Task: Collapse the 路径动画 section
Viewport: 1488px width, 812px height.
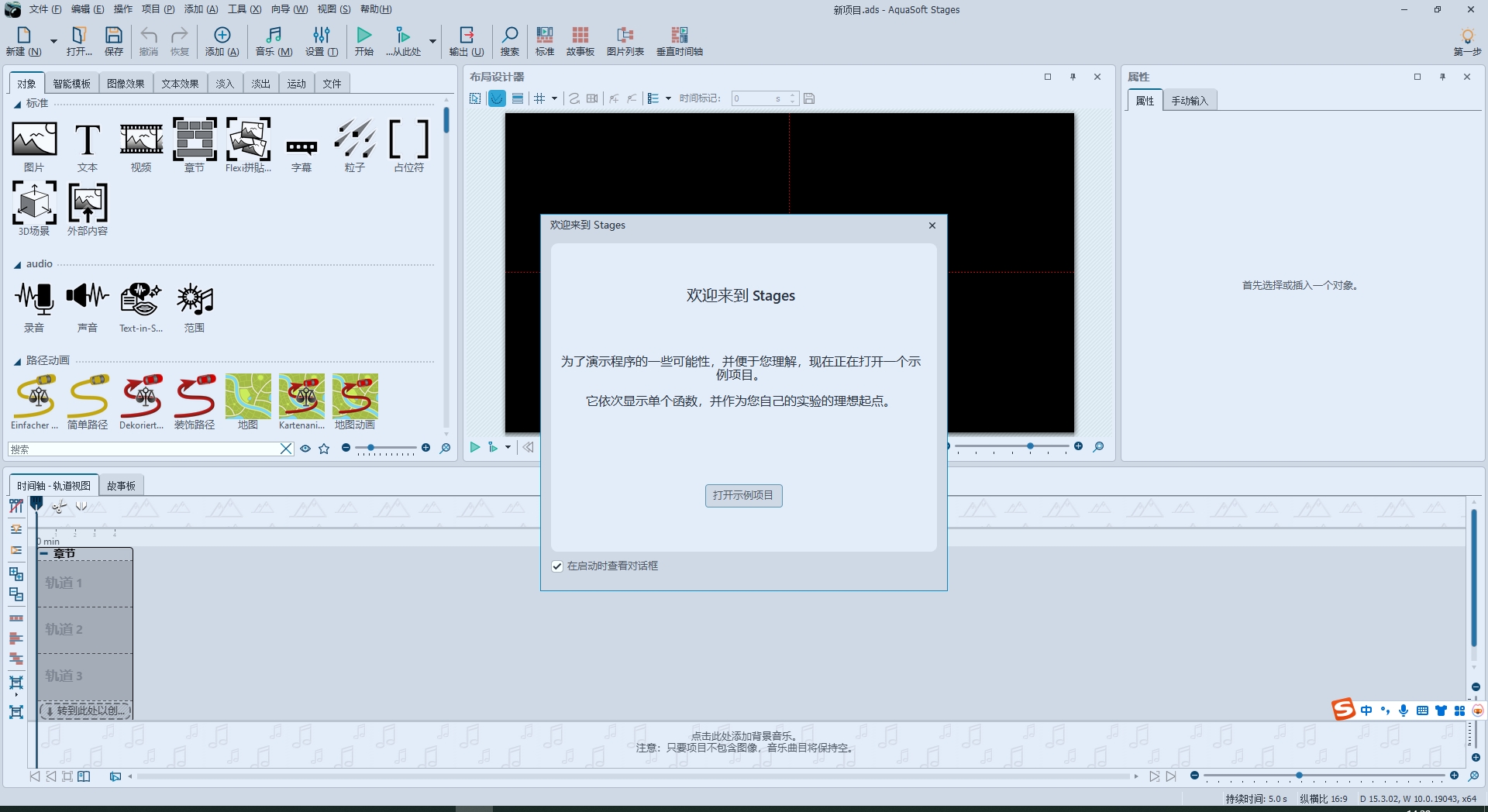Action: [17, 361]
